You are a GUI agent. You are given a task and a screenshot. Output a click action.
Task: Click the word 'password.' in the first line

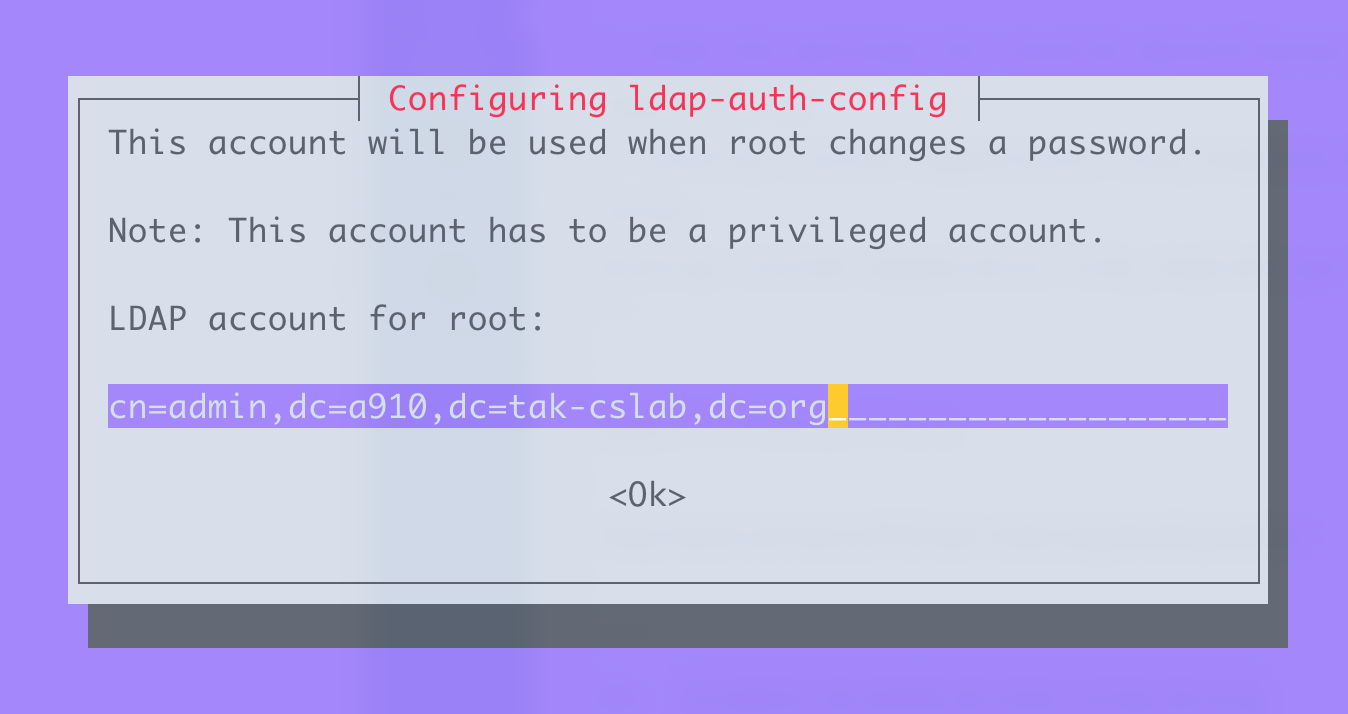[1117, 143]
